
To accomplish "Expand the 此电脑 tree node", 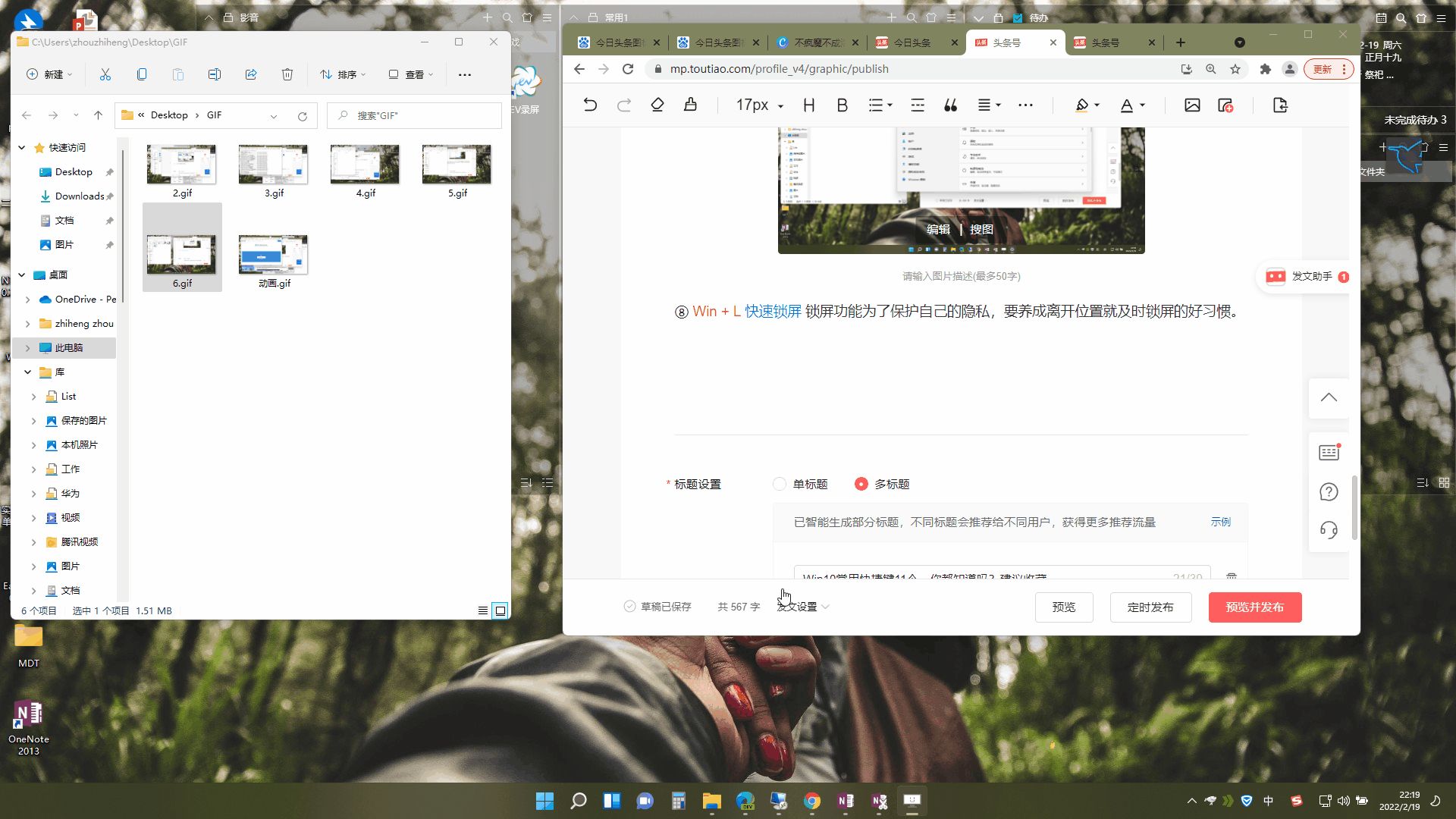I will 28,348.
